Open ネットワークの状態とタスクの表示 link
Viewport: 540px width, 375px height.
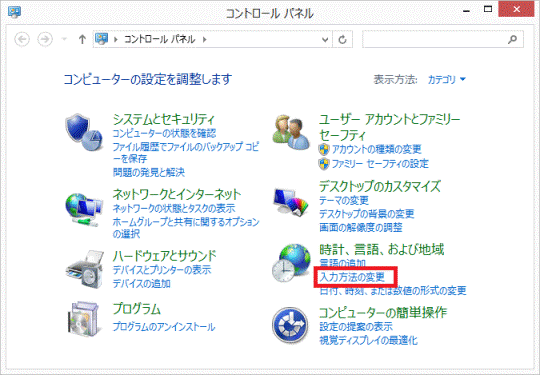click(174, 208)
